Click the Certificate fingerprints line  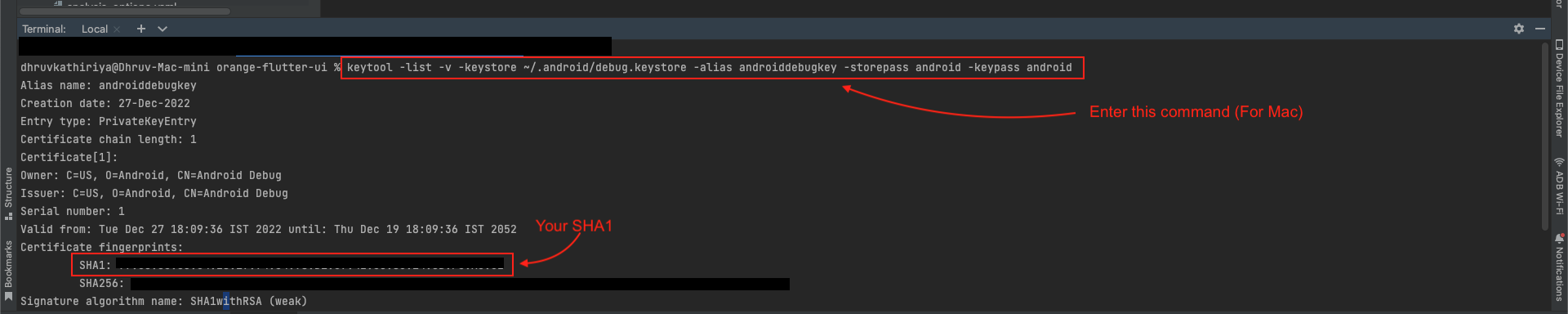[x=101, y=248]
